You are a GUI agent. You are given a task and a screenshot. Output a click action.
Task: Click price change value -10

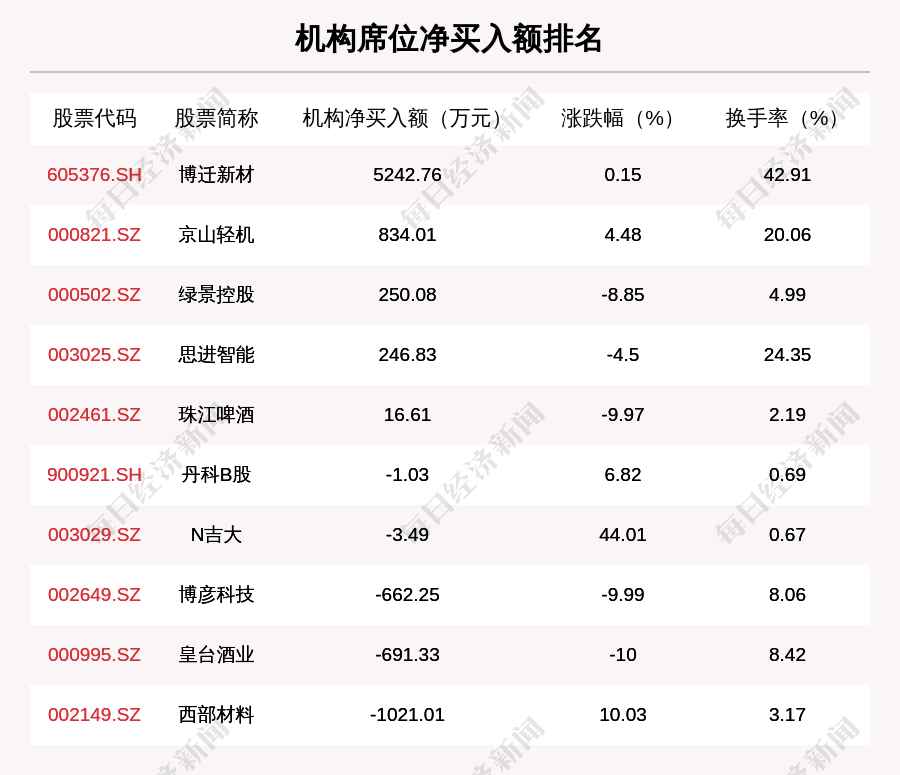(x=623, y=654)
